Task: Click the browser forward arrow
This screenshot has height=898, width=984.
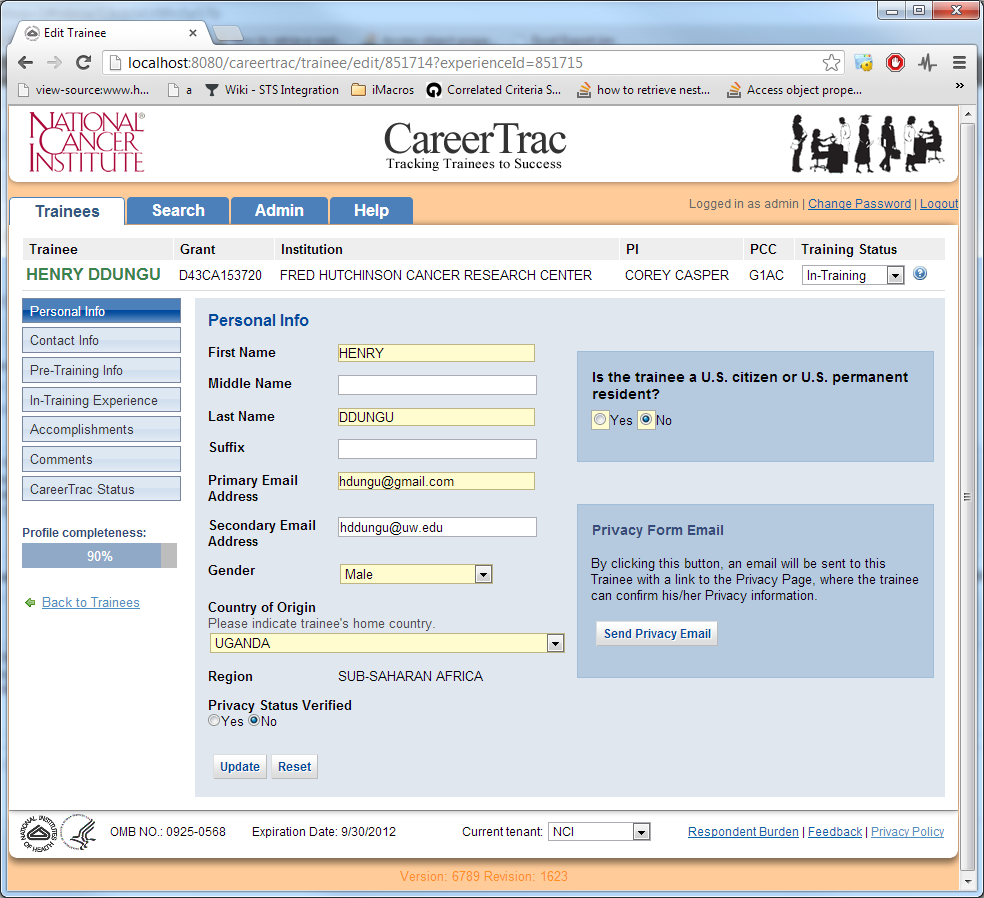Action: tap(55, 63)
